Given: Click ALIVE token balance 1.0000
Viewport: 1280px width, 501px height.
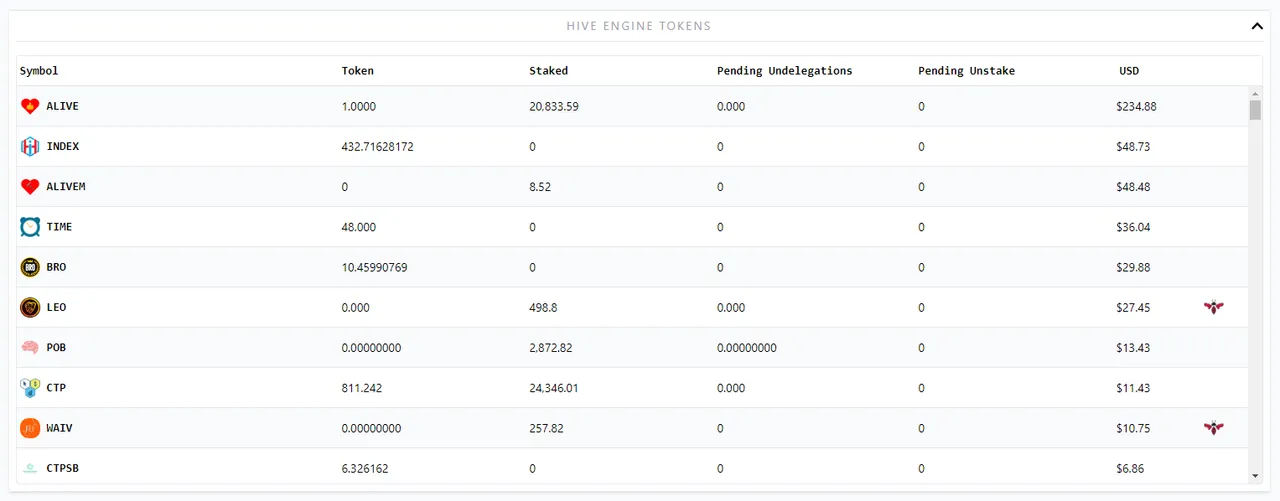Looking at the screenshot, I should click(359, 106).
